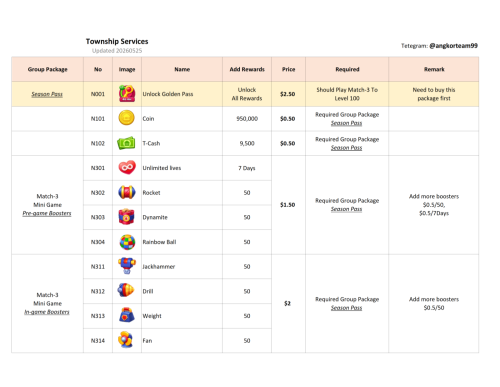Select cell N101

tap(98, 119)
